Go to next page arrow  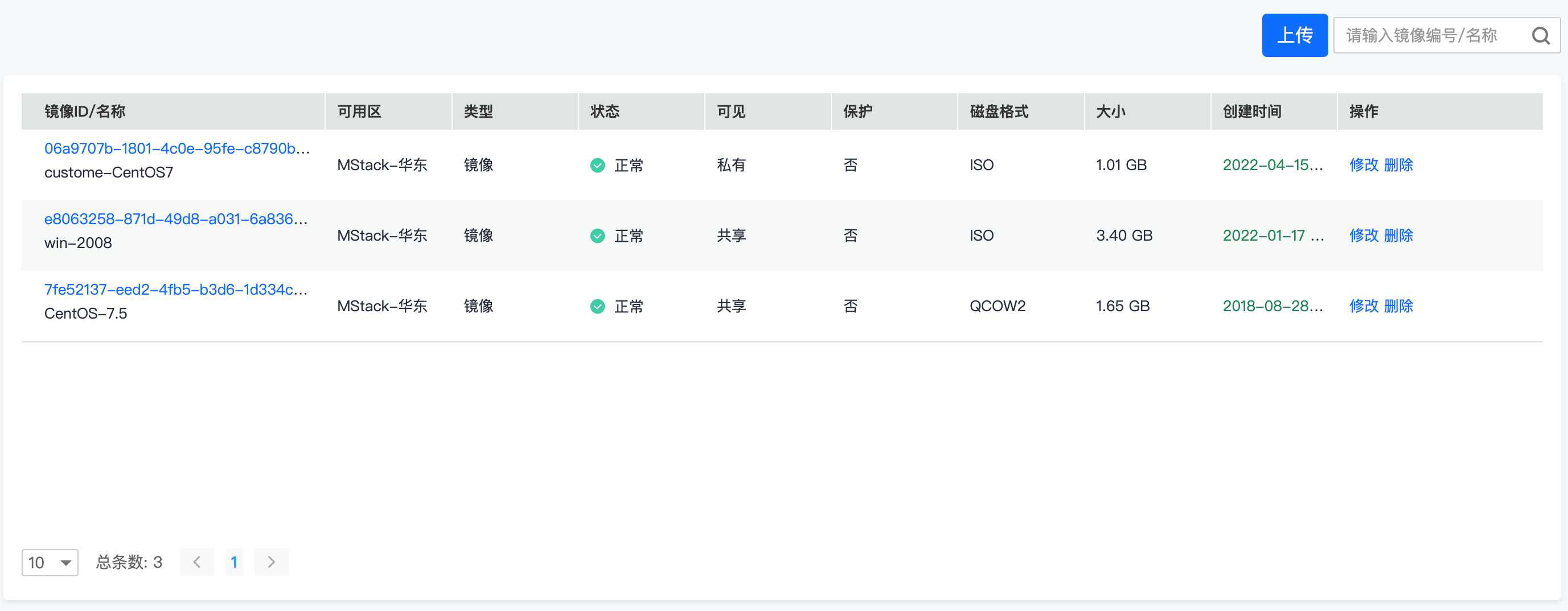coord(271,563)
